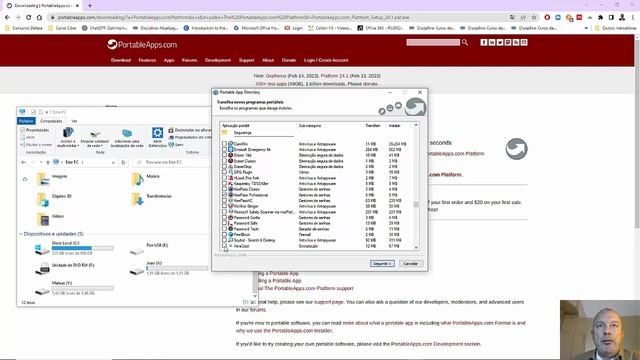Click the PortableApps.com logo in header
Viewport: 640px width, 360px height.
(142, 44)
